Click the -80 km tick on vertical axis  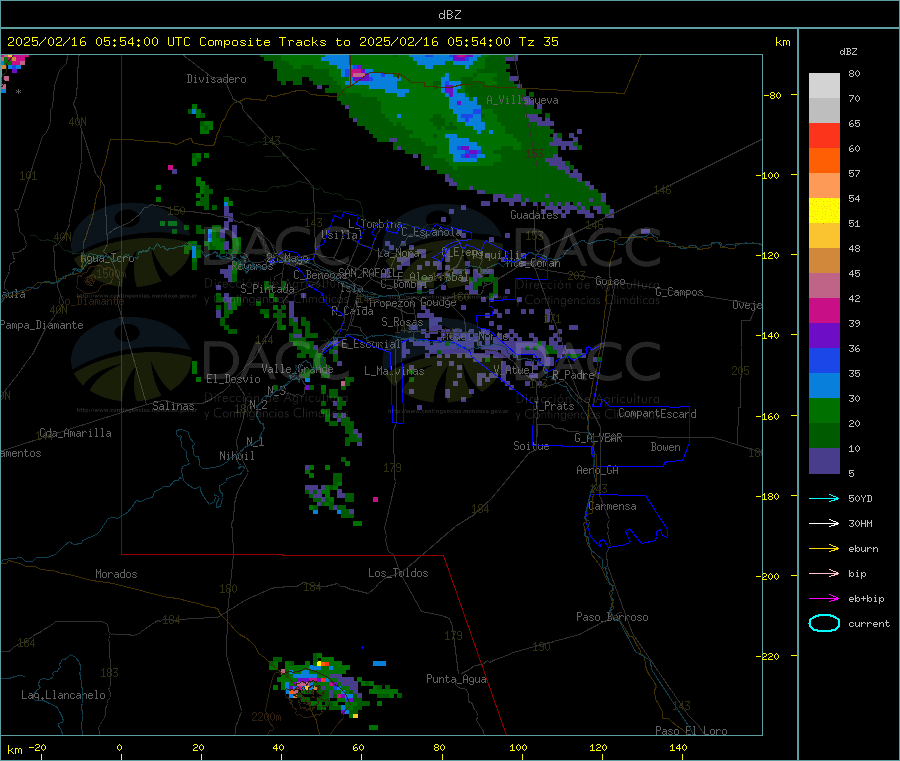[x=774, y=95]
